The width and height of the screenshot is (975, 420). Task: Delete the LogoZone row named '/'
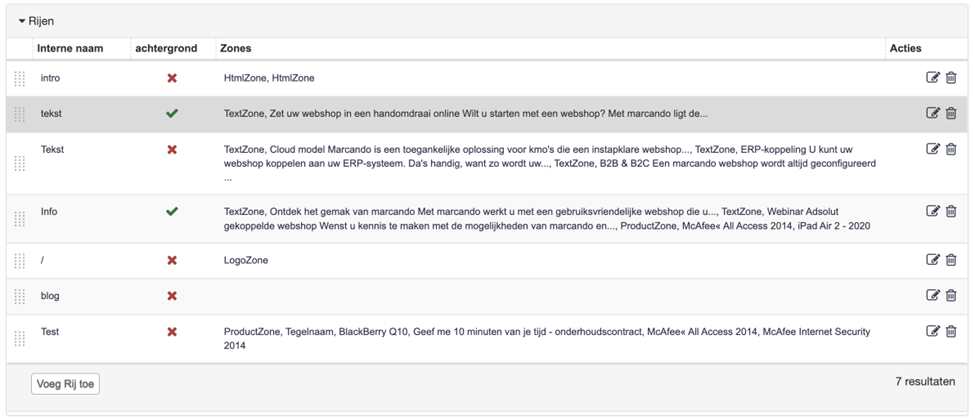951,260
